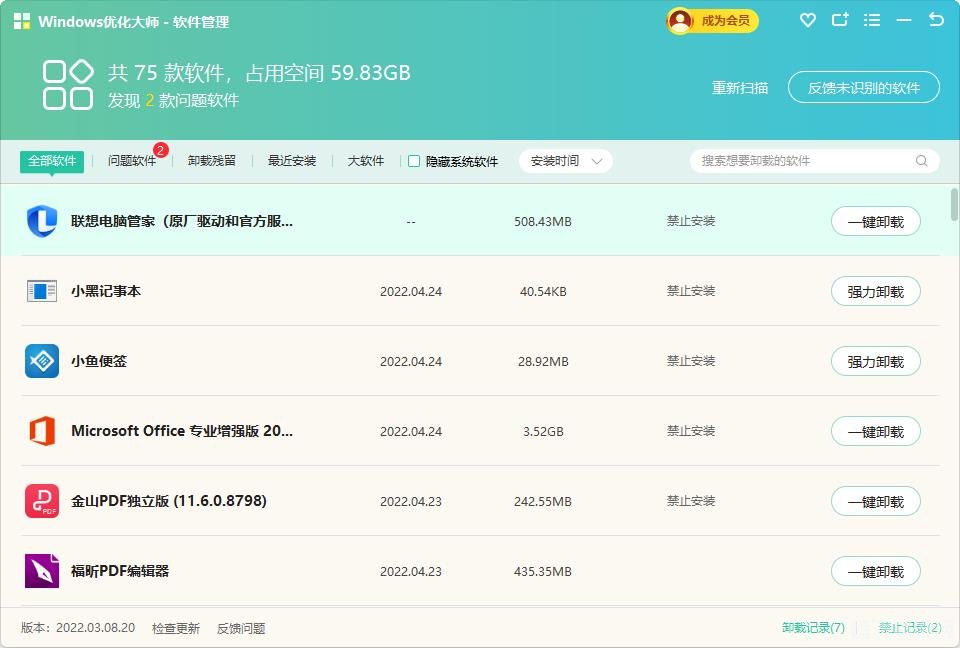Select the Microsoft Office app icon
Image resolution: width=960 pixels, height=648 pixels.
41,431
